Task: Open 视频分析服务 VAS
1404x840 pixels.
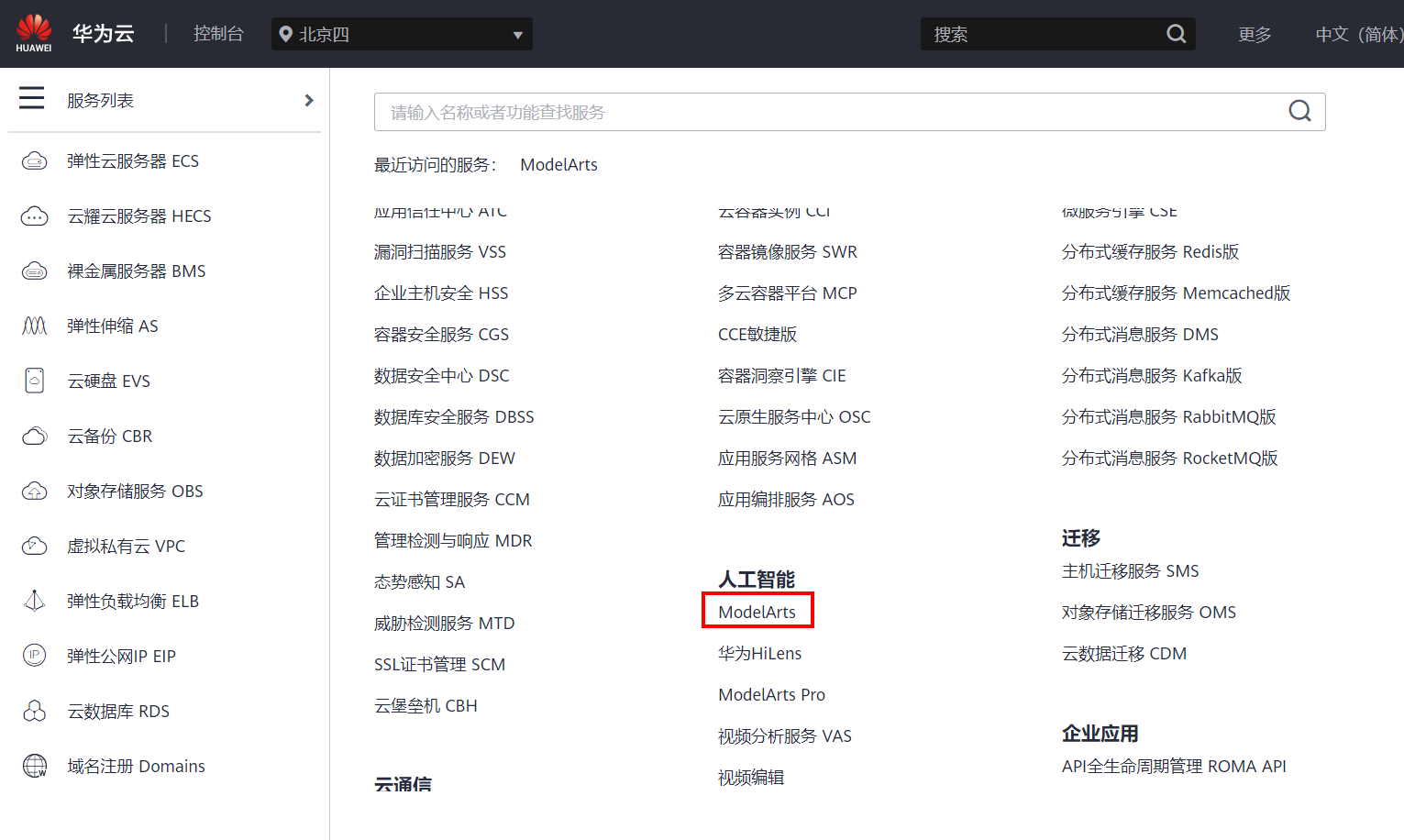Action: click(x=785, y=735)
